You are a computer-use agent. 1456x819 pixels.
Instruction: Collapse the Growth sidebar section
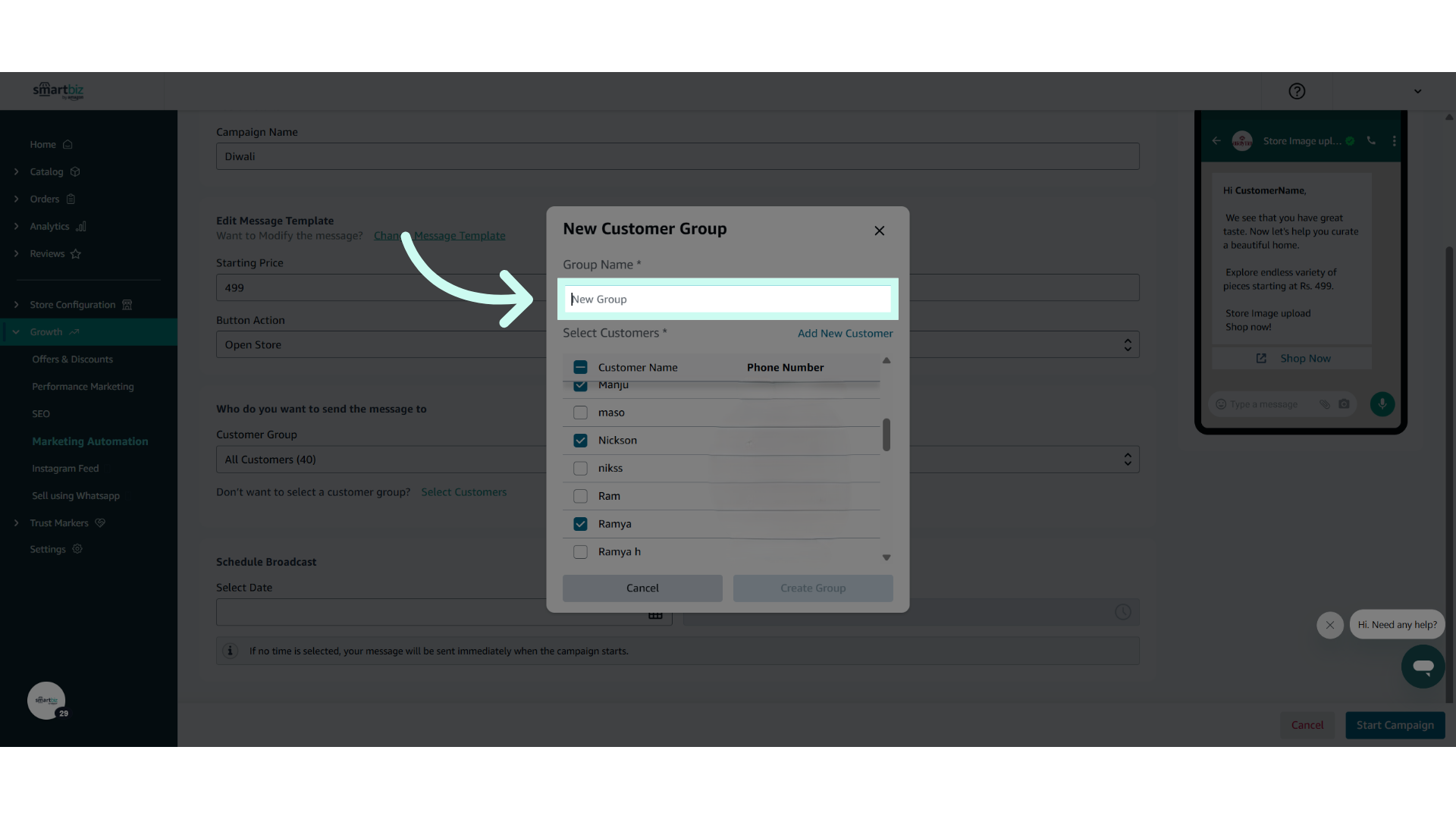(x=17, y=332)
